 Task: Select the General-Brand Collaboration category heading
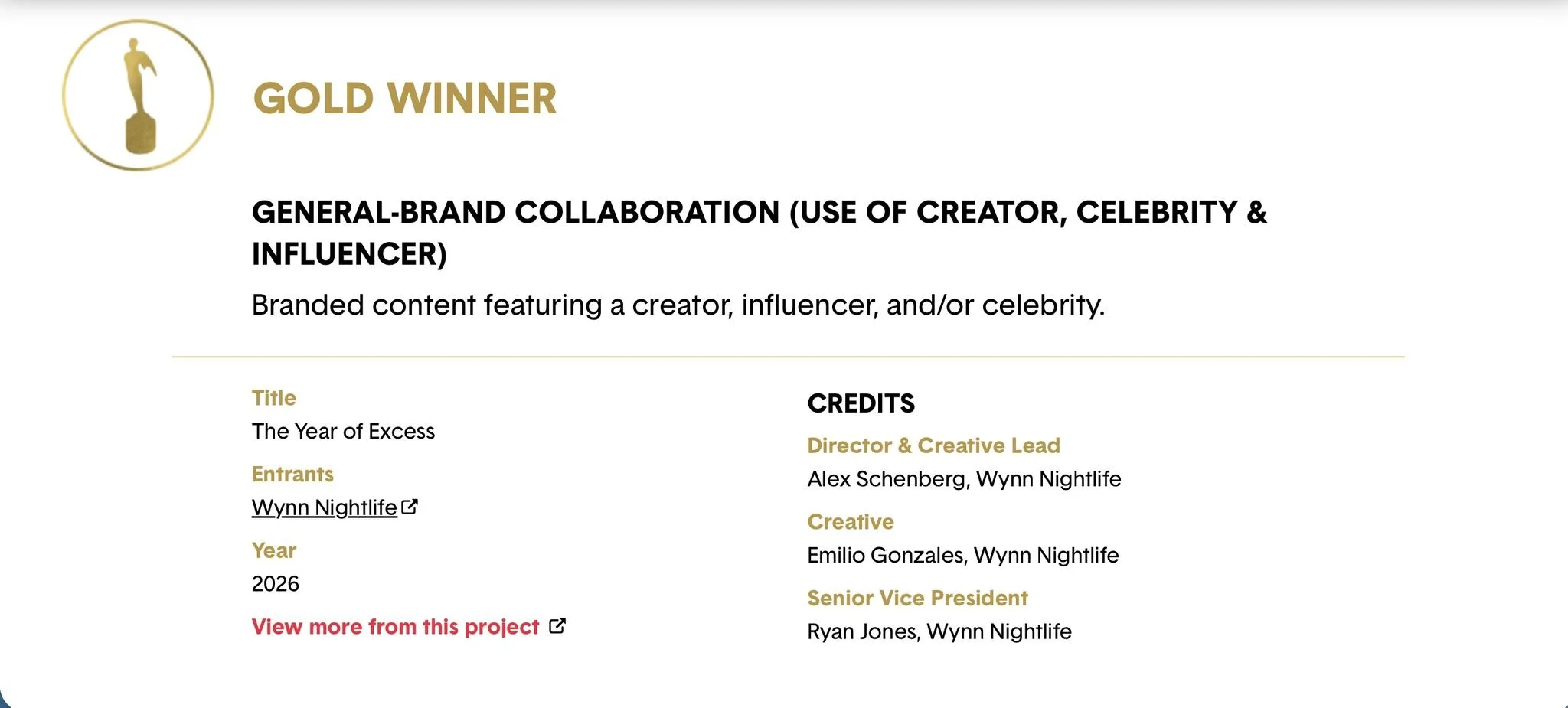pyautogui.click(x=759, y=233)
